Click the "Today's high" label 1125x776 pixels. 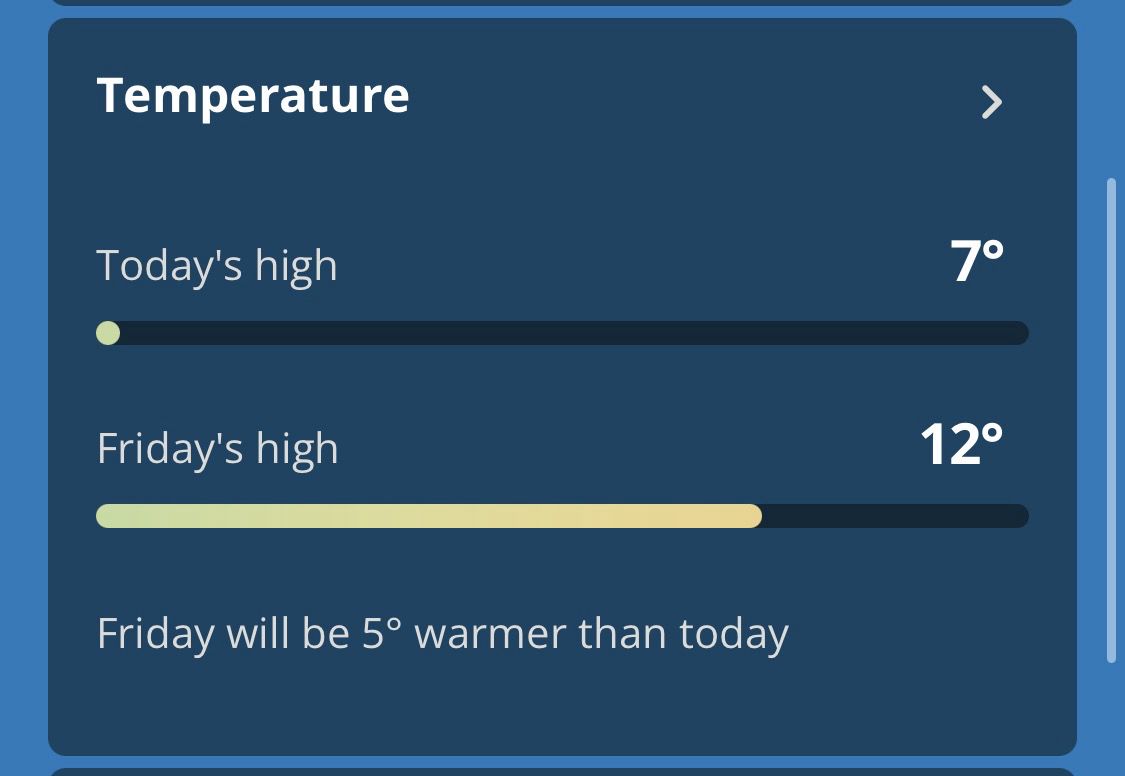pos(217,266)
